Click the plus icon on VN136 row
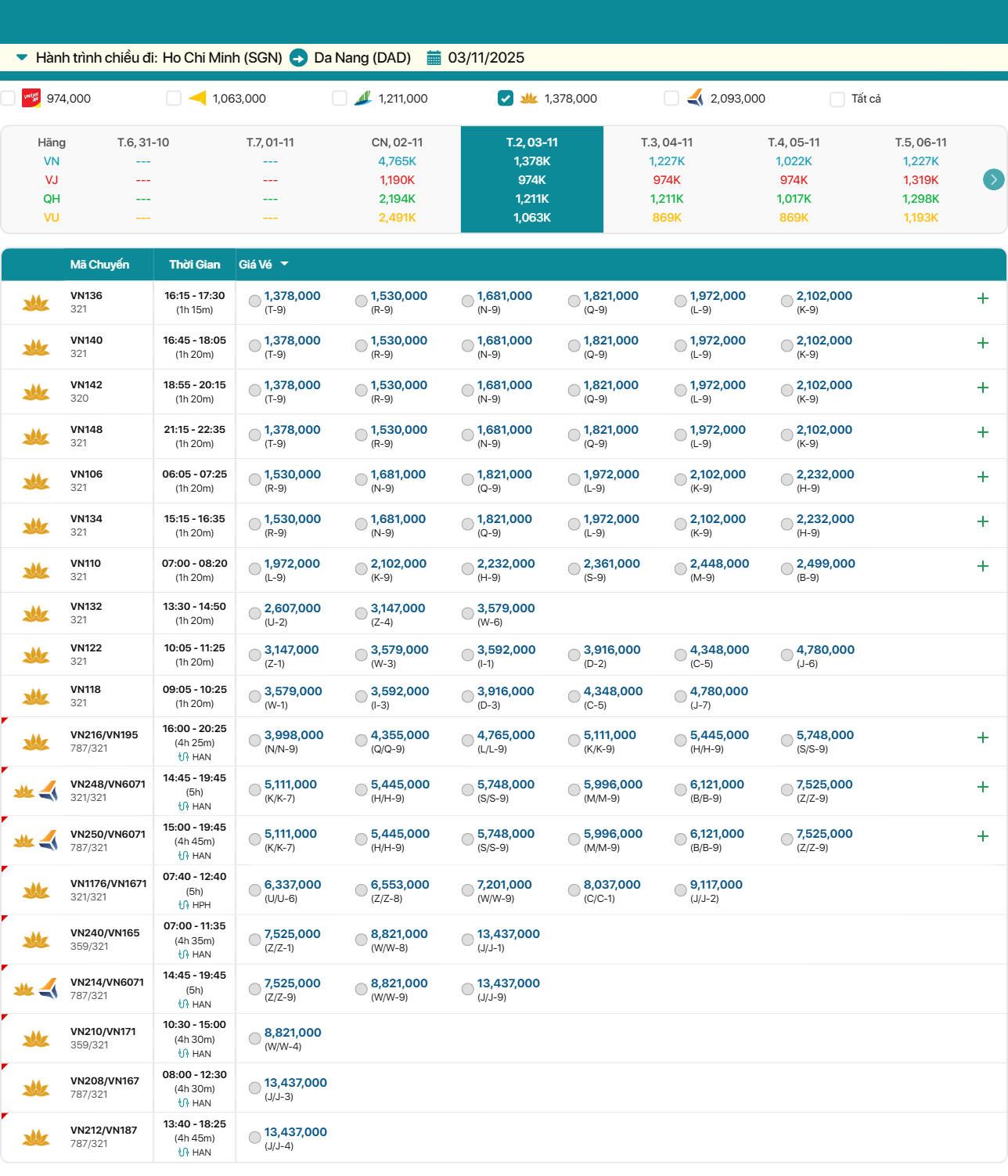Screen dimensions: 1008x1176 pyautogui.click(x=982, y=298)
